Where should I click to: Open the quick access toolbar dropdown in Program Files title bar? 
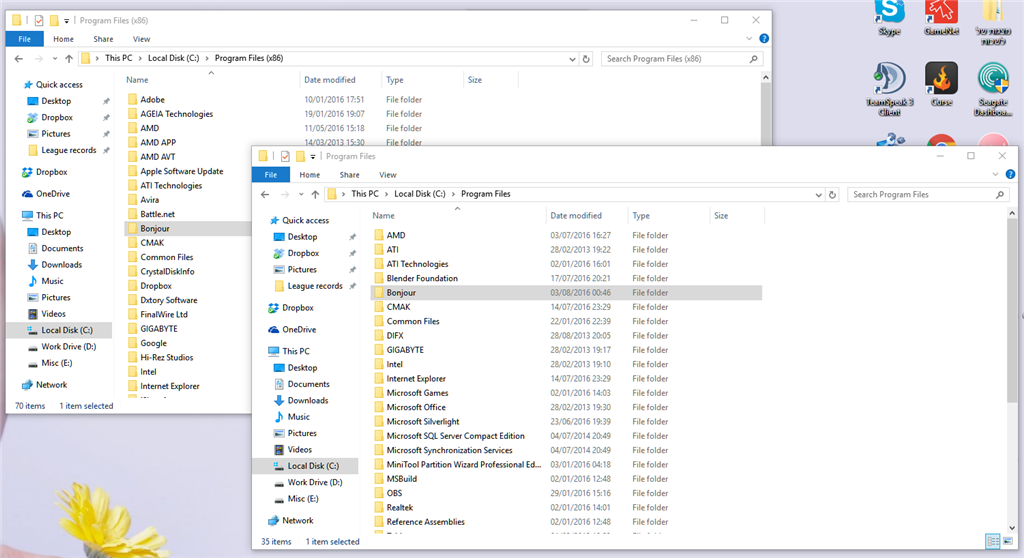click(x=313, y=157)
